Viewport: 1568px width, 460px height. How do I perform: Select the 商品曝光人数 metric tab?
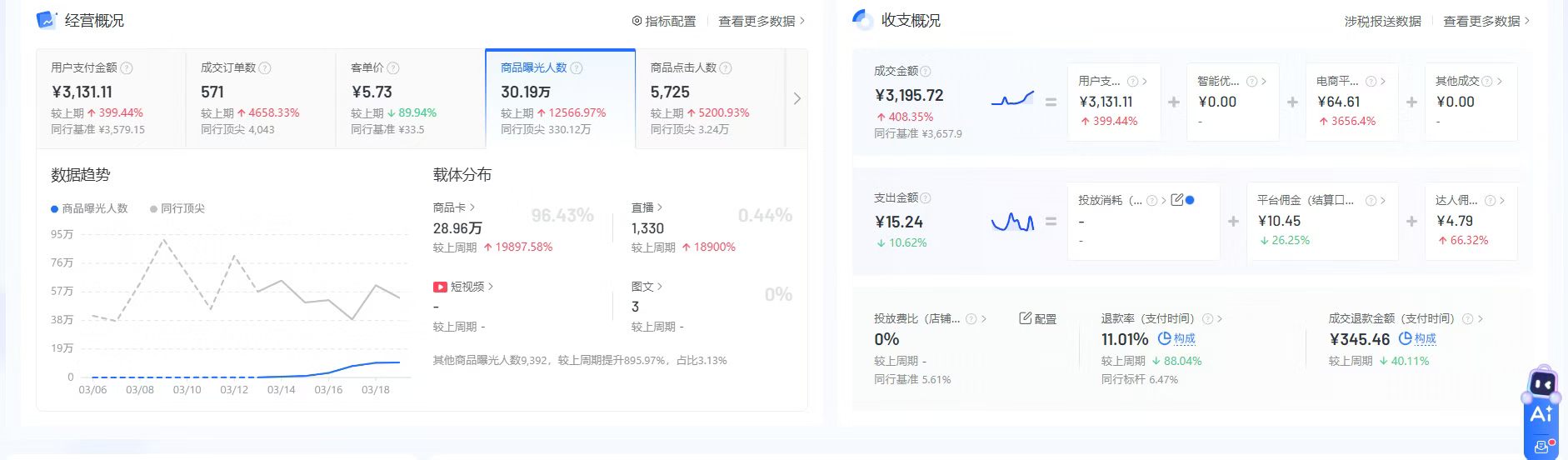coord(561,98)
